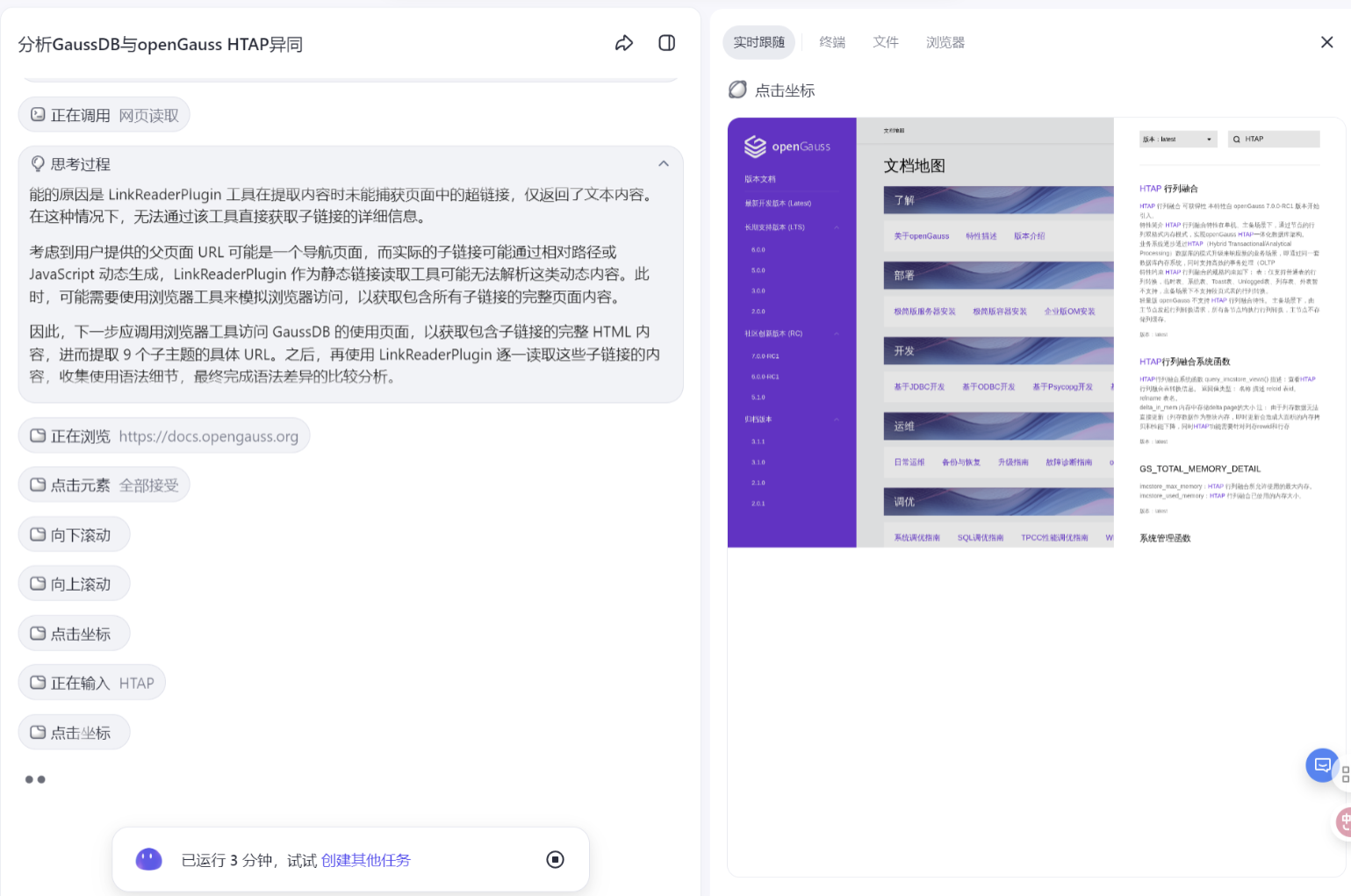Click the share arrow icon in header

click(x=624, y=43)
